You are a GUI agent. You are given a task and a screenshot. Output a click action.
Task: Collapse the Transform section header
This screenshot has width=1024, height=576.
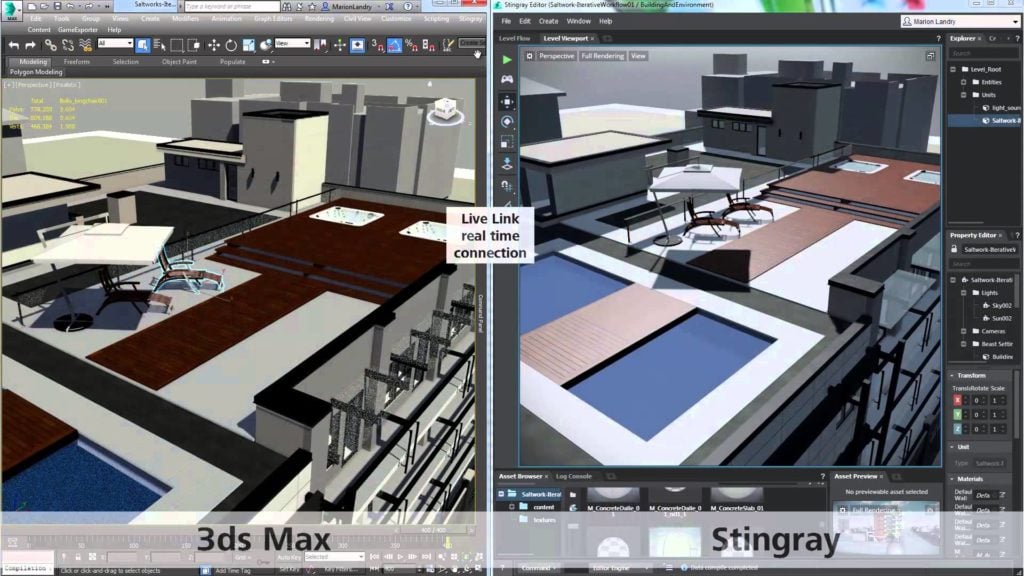click(982, 376)
